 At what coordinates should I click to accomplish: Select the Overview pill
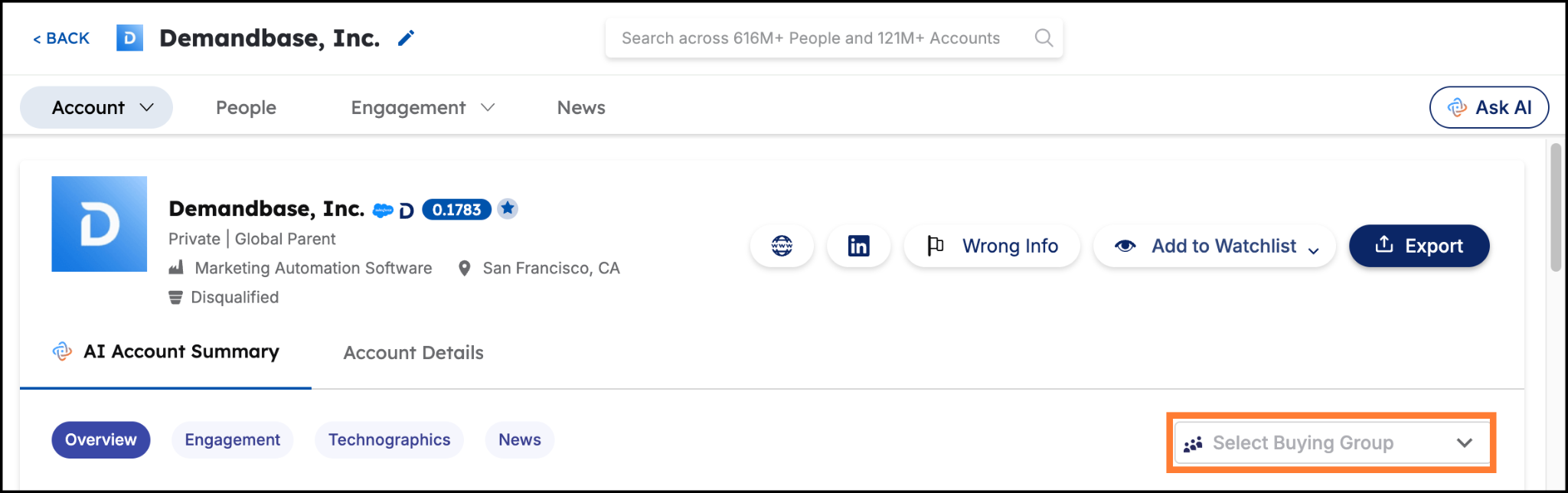coord(101,440)
